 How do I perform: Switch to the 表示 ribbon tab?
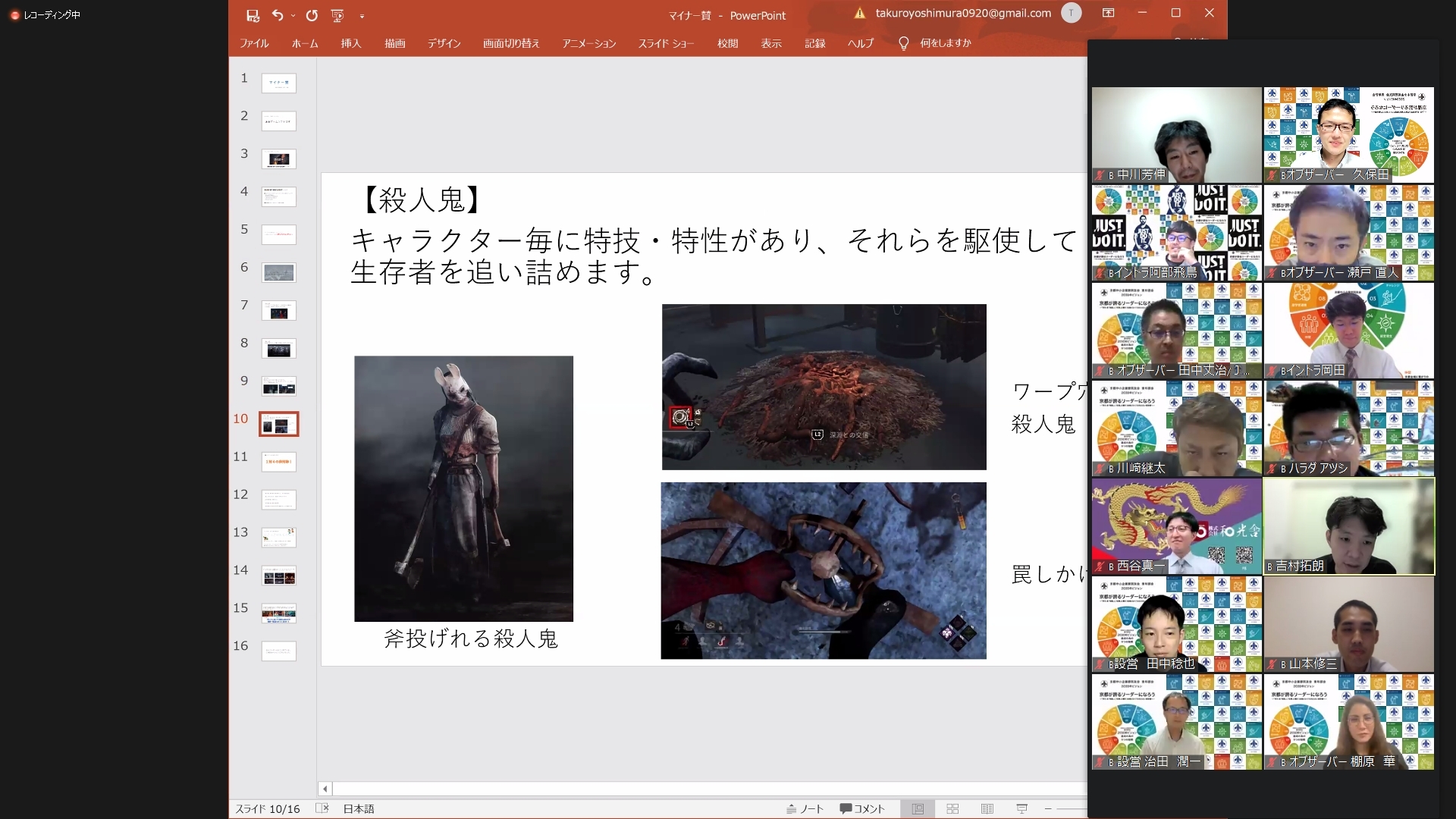771,43
